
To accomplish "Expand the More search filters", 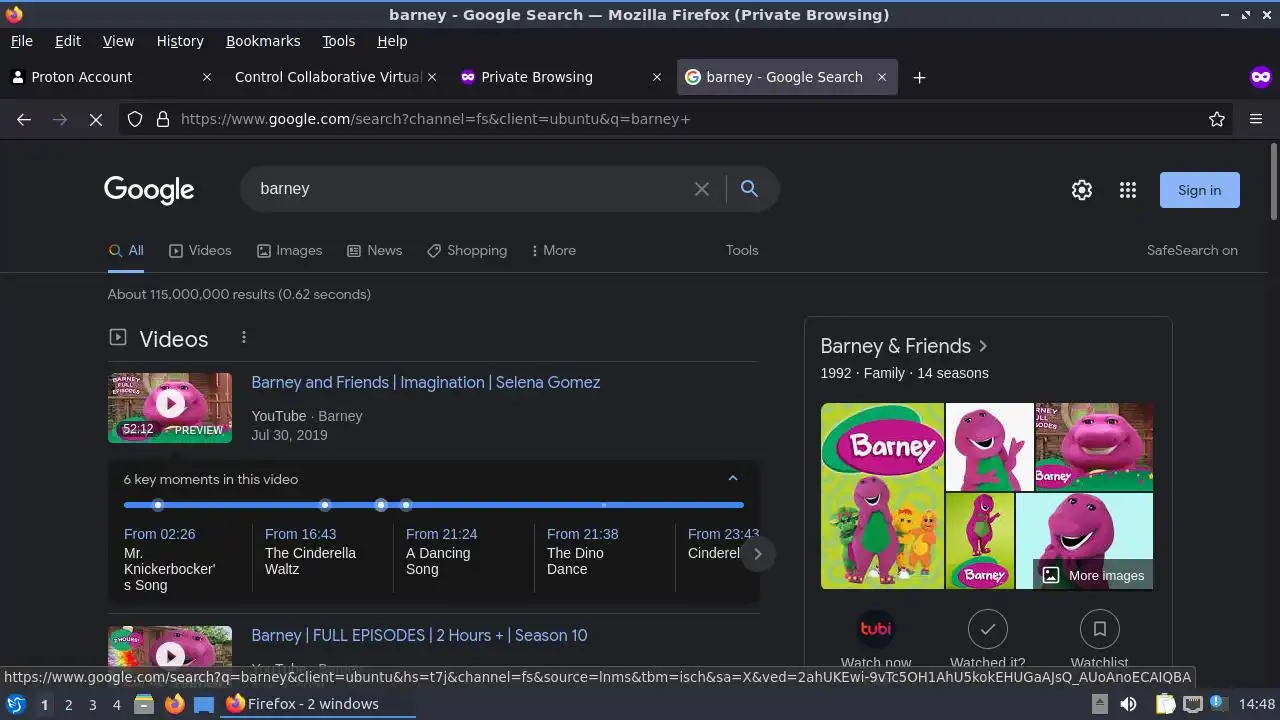I will [553, 250].
